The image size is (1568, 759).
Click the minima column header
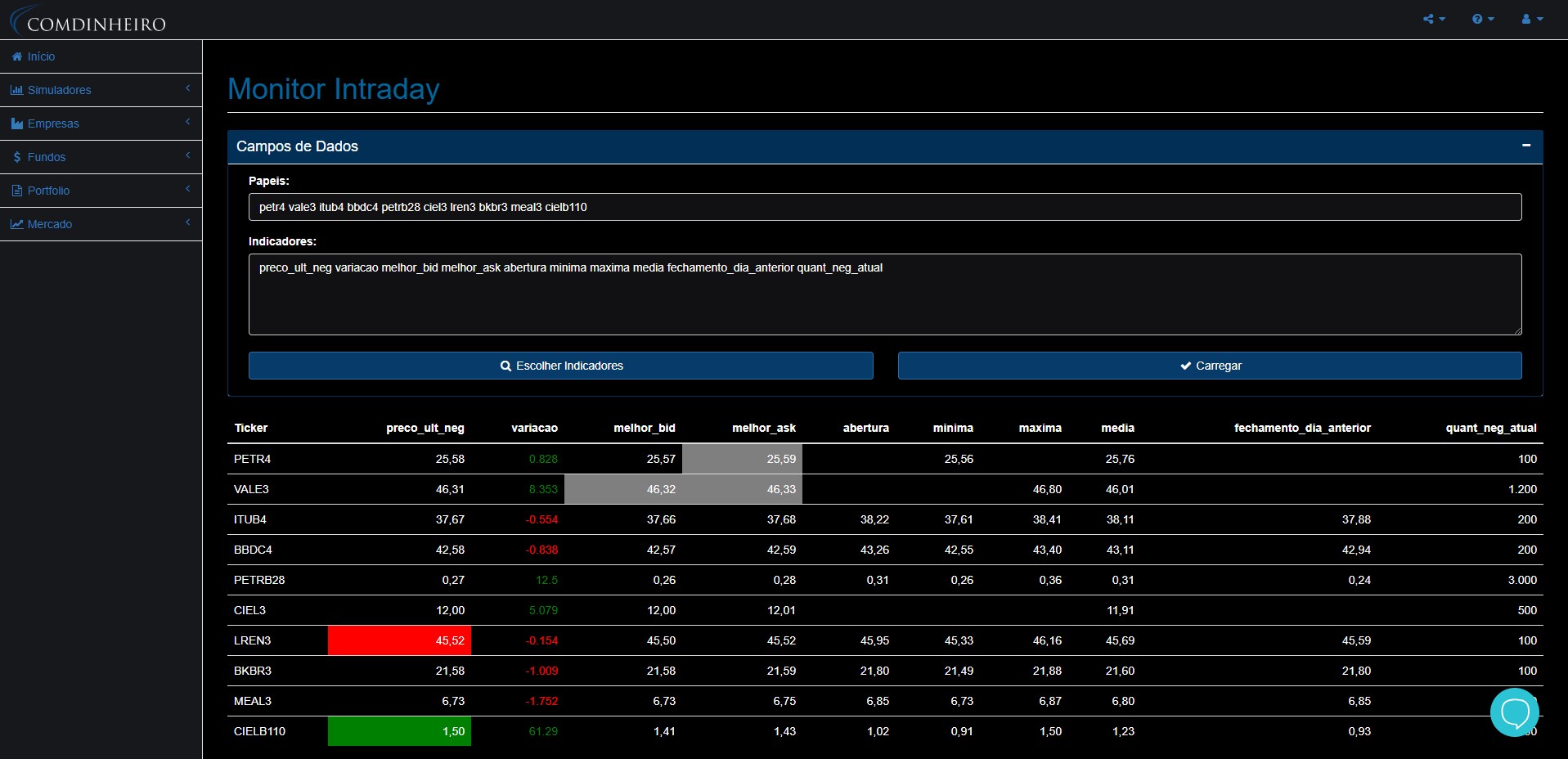click(954, 428)
